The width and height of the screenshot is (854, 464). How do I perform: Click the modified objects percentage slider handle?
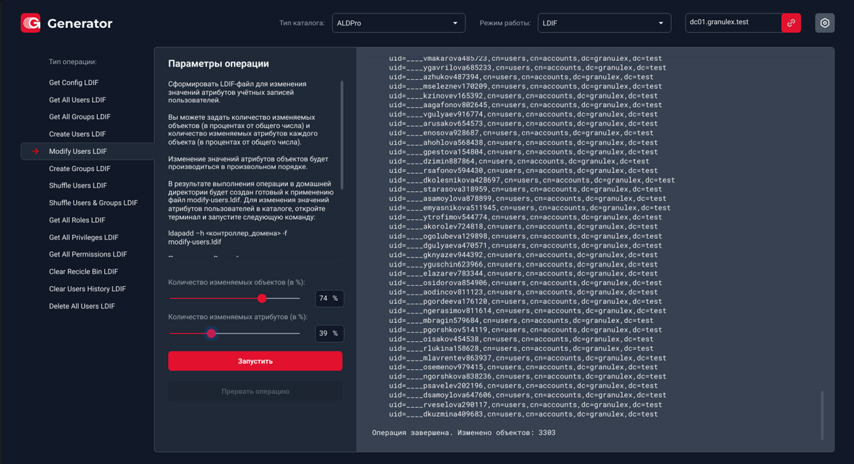[262, 298]
